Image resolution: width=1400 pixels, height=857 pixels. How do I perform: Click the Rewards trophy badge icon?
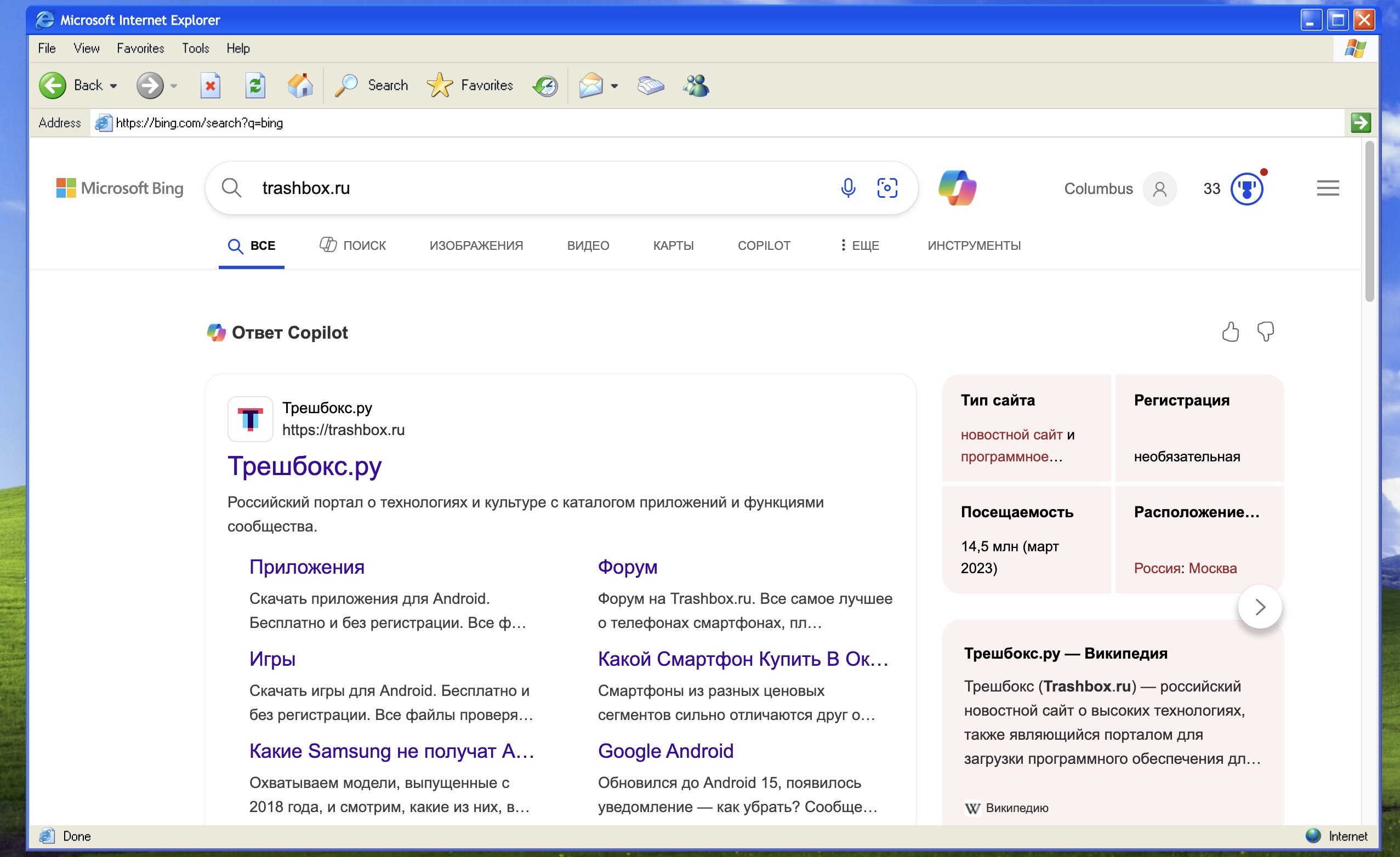(1247, 189)
